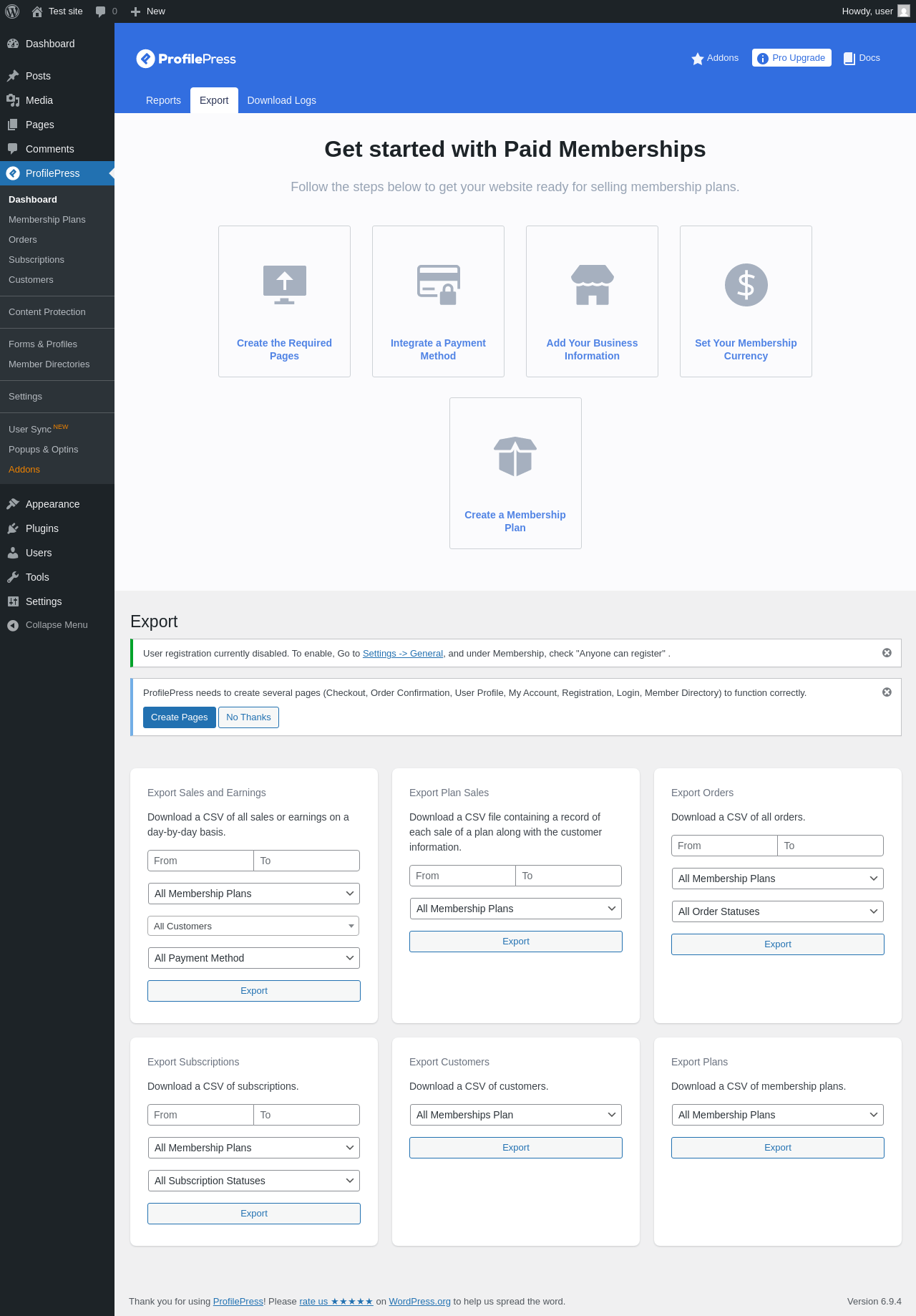The height and width of the screenshot is (1316, 916).
Task: Dismiss the user registration disabled notice
Action: coord(887,653)
